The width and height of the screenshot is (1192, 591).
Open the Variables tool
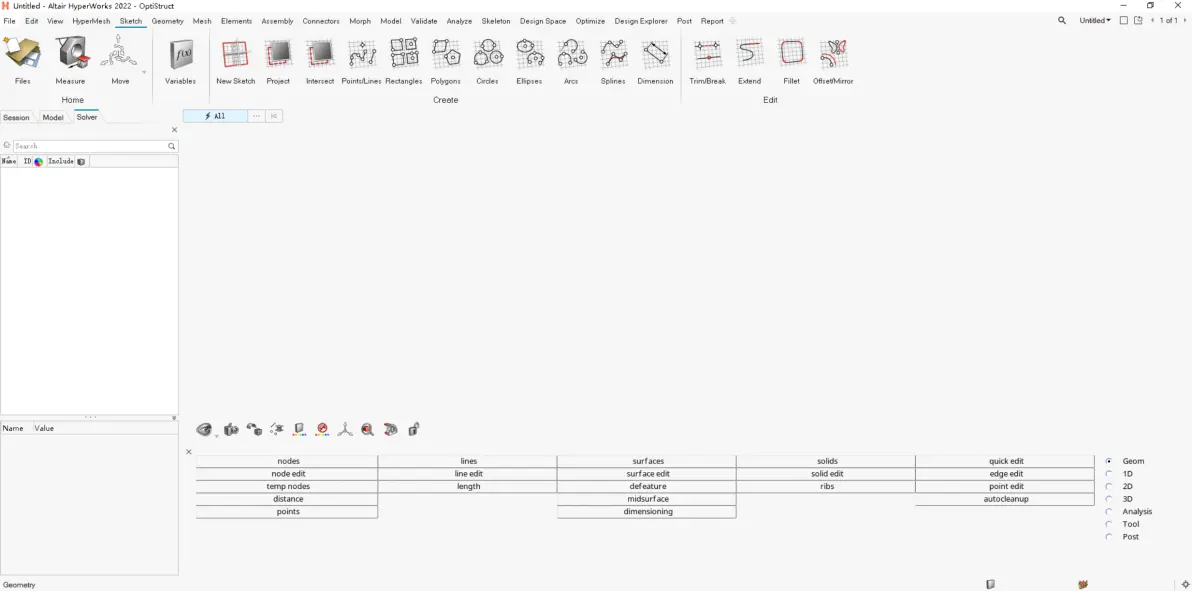180,61
